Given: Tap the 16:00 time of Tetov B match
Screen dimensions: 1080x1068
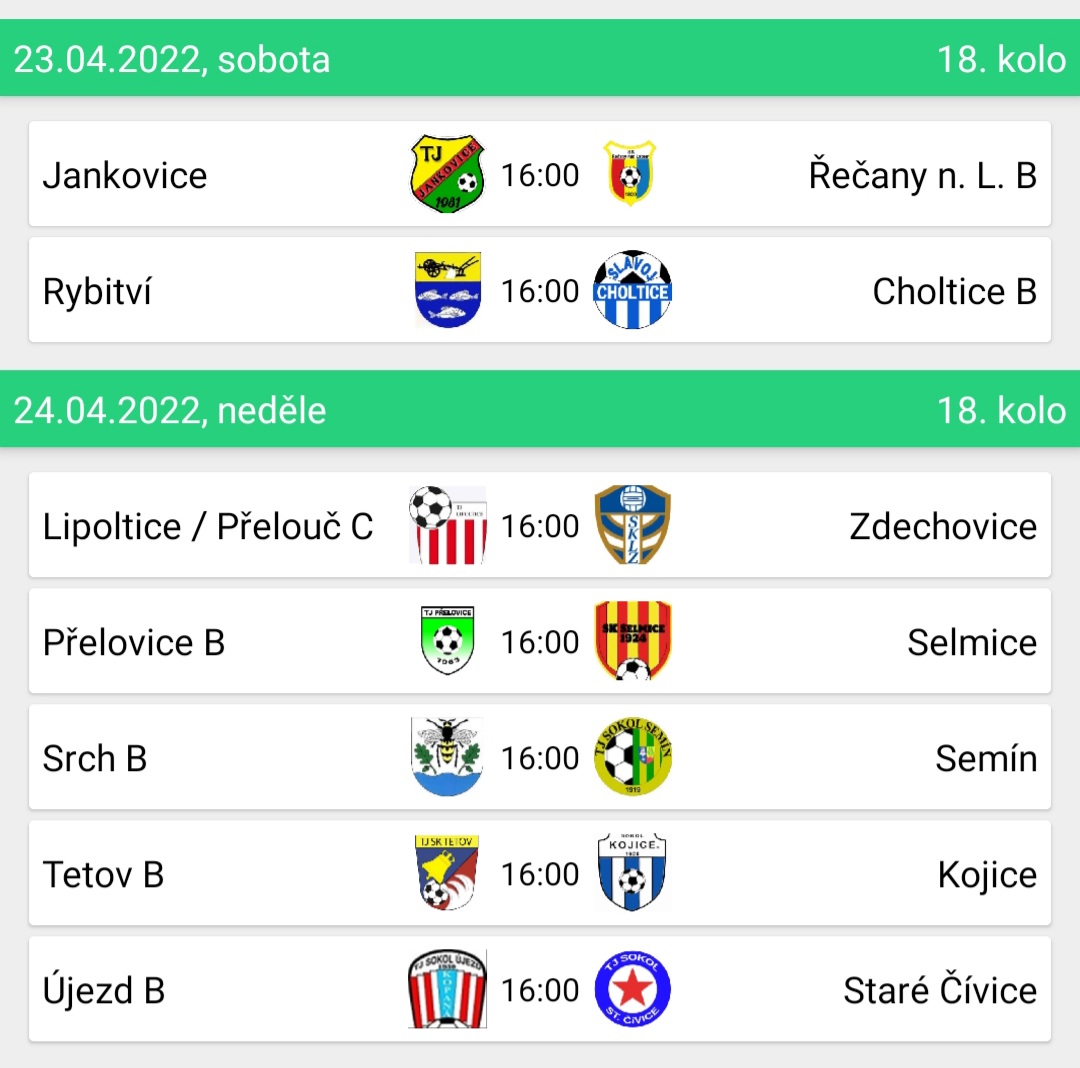Looking at the screenshot, I should 540,874.
